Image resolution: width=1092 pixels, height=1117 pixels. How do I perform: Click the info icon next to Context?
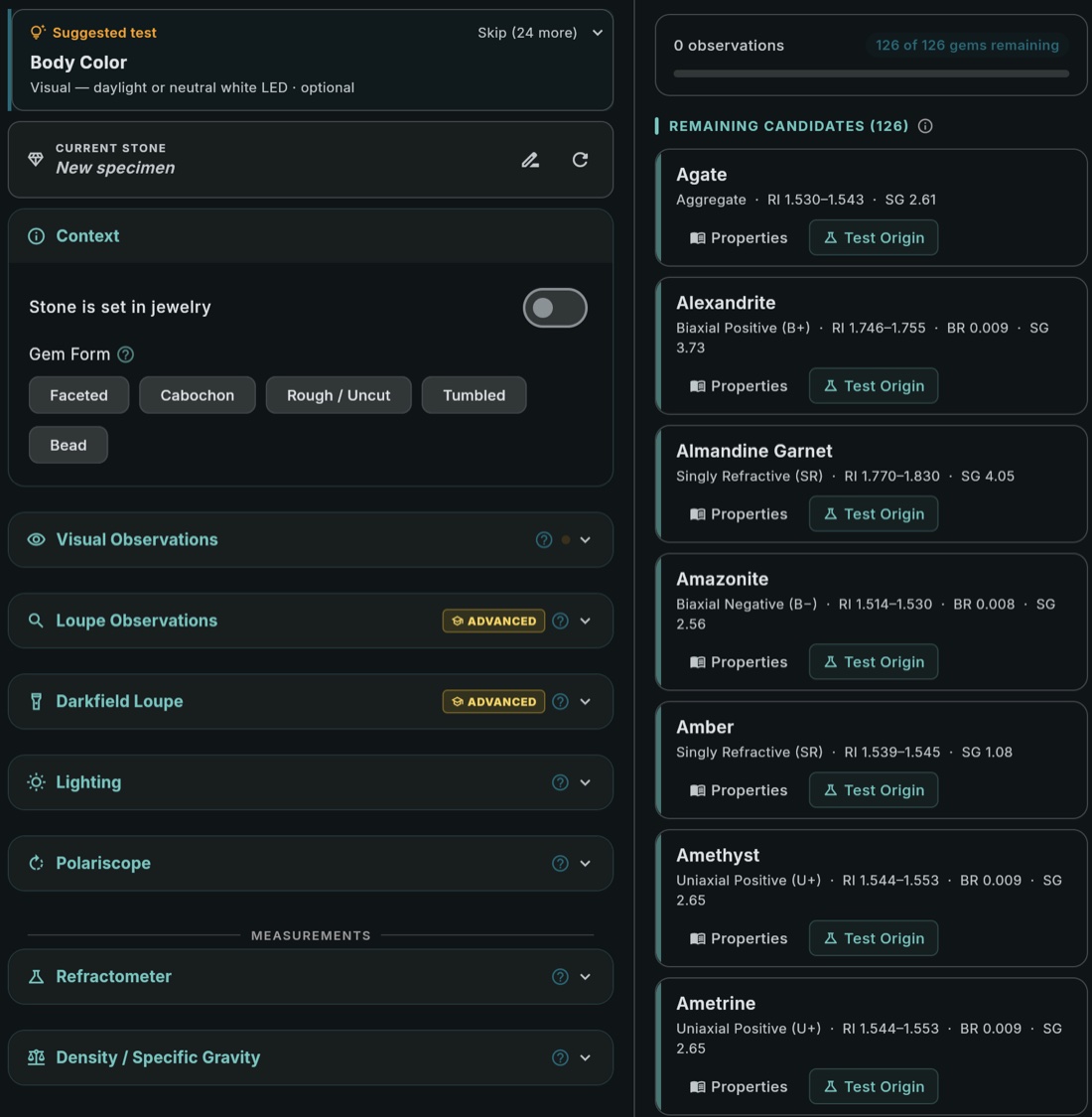coord(37,236)
